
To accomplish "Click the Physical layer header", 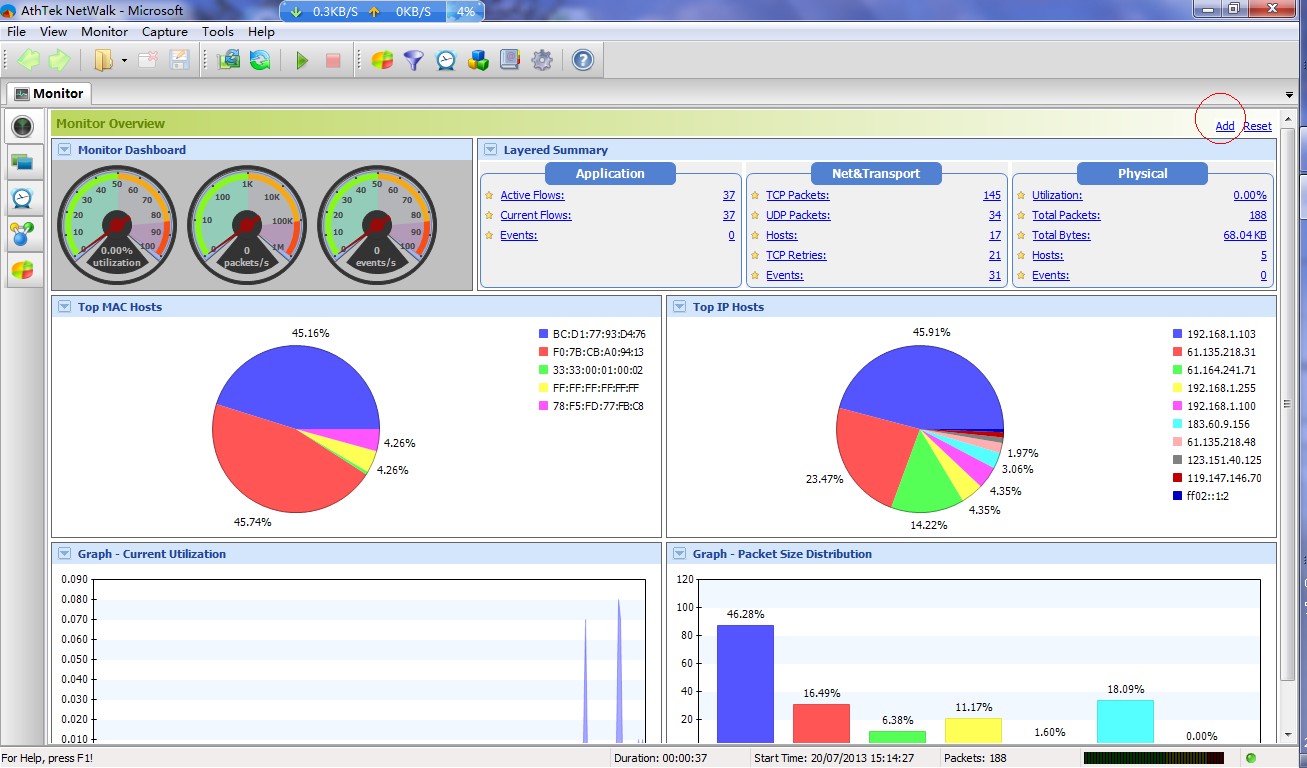I will pyautogui.click(x=1142, y=174).
